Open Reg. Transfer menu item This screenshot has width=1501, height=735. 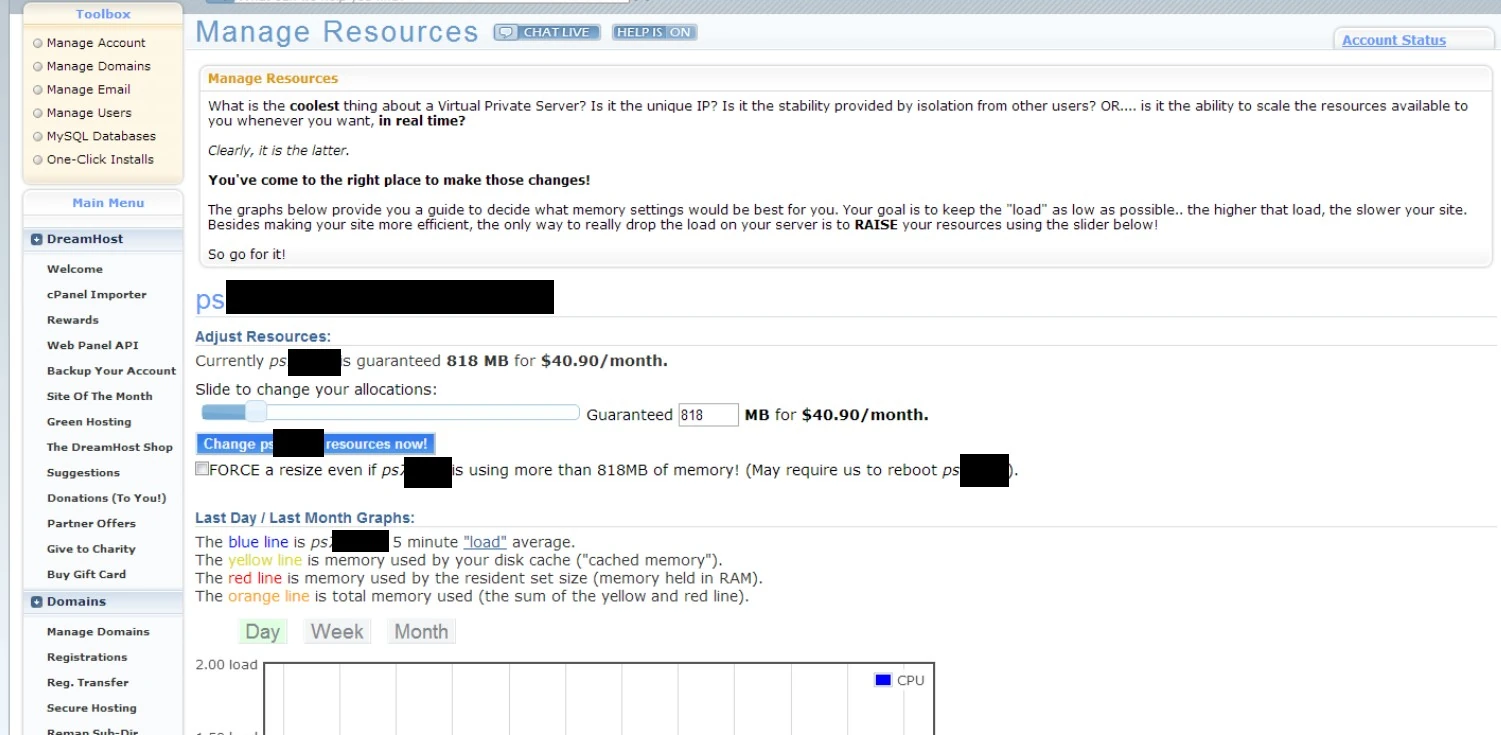point(88,683)
